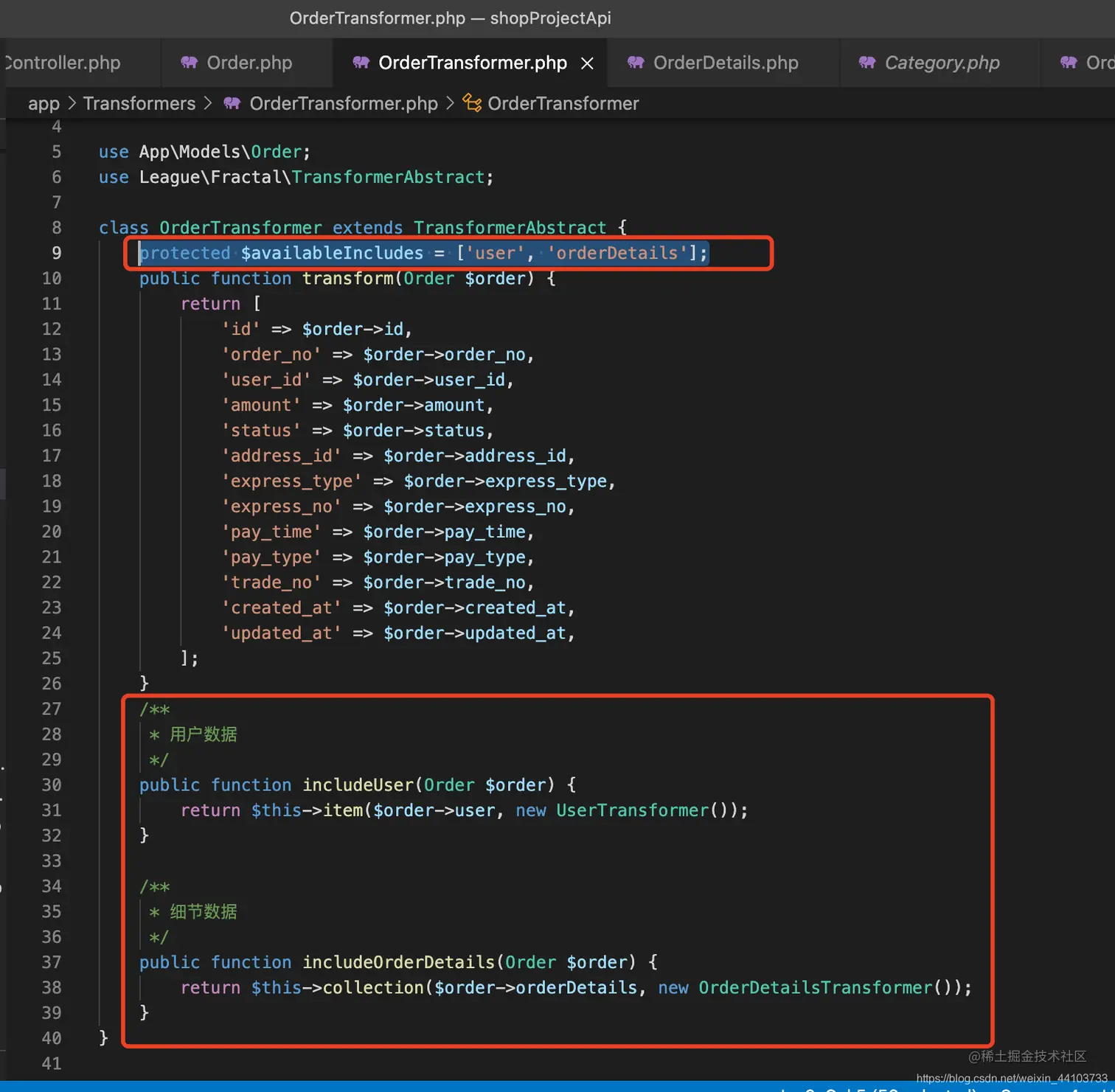Click the PHP icon on Category.php tab

click(x=867, y=63)
